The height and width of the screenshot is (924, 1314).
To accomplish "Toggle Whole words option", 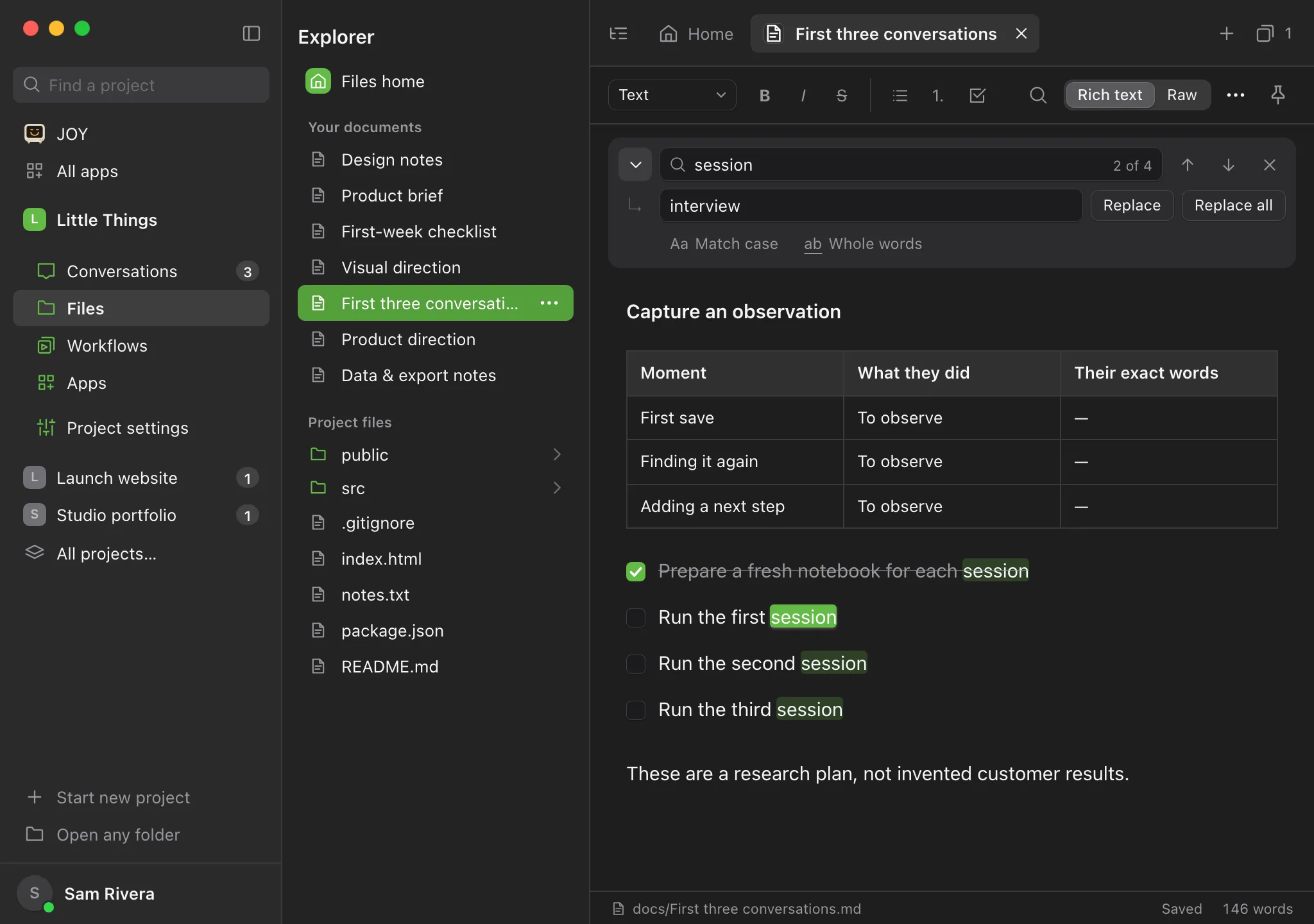I will pyautogui.click(x=863, y=244).
